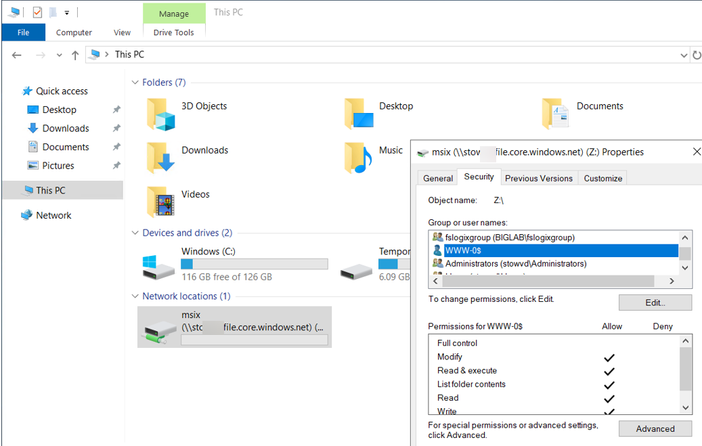The width and height of the screenshot is (702, 446).
Task: Click the Edit... permissions button
Action: [655, 303]
